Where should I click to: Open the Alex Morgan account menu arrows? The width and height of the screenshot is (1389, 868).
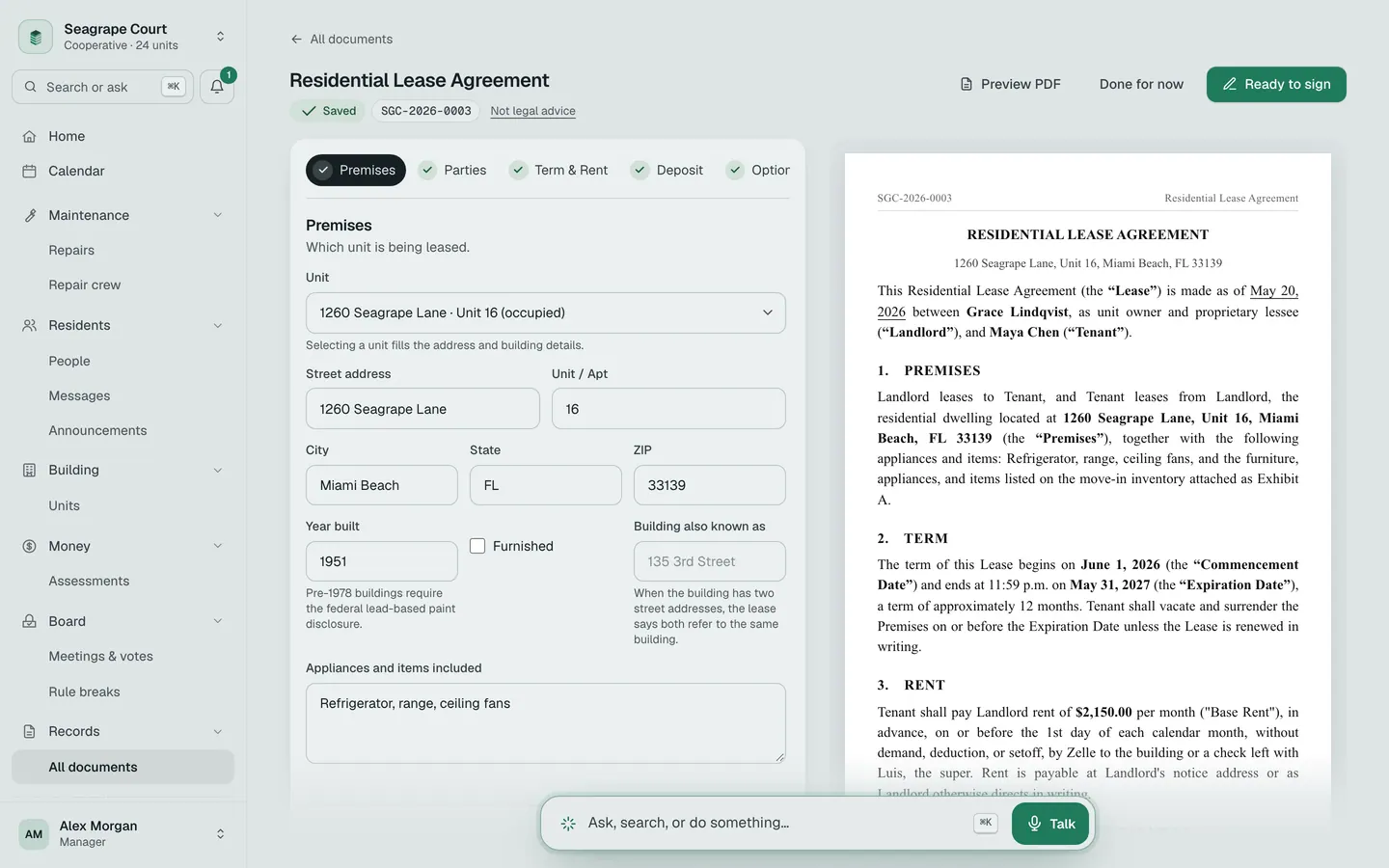click(x=220, y=834)
